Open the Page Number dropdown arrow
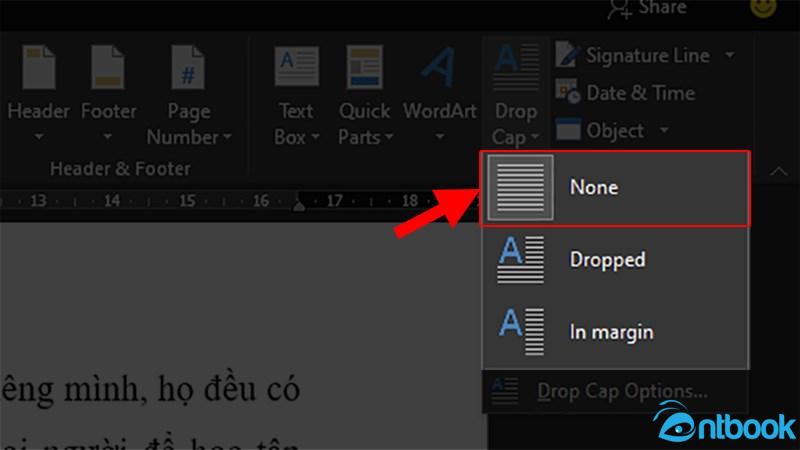 pos(227,137)
